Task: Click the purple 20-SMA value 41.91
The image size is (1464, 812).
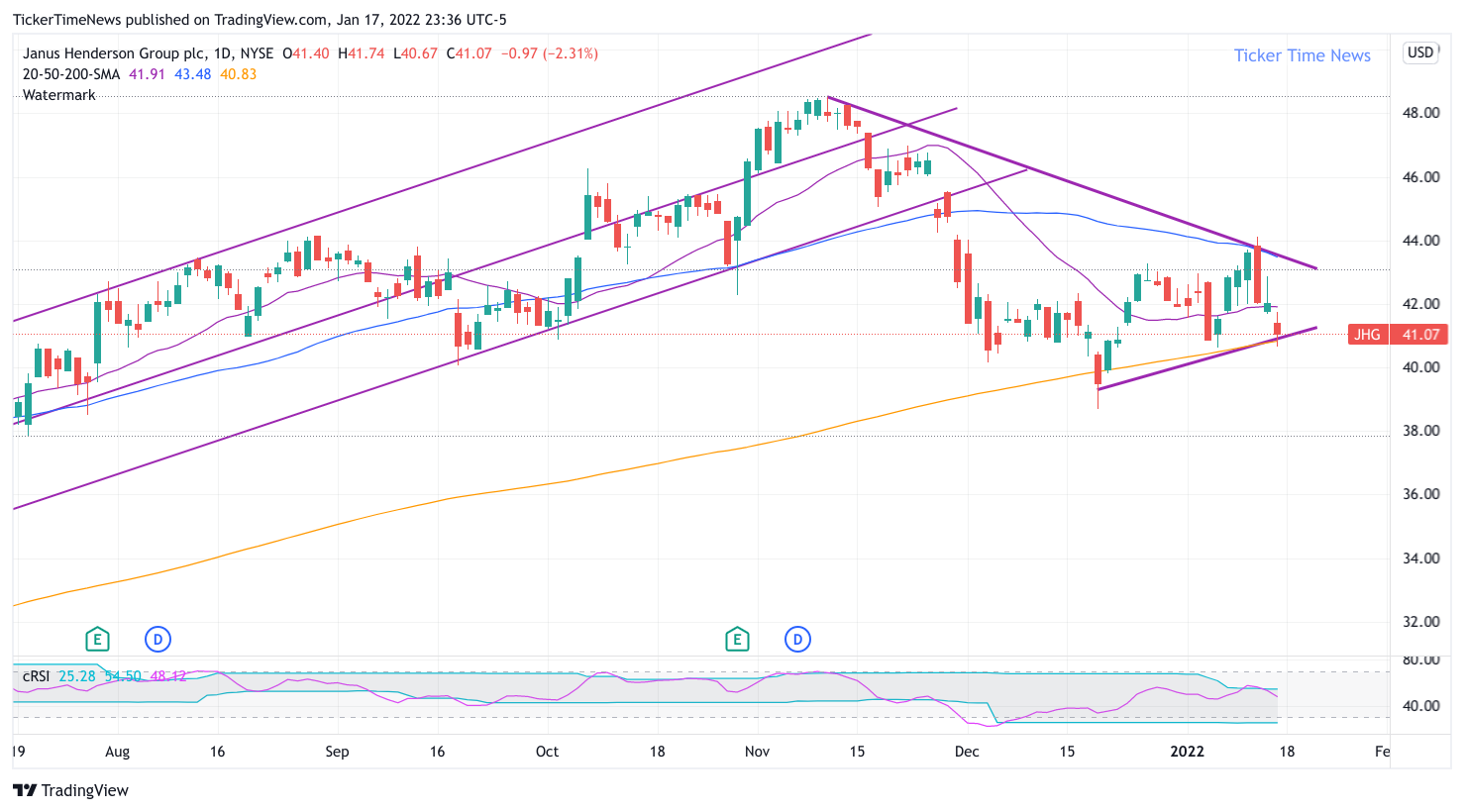Action: tap(147, 74)
